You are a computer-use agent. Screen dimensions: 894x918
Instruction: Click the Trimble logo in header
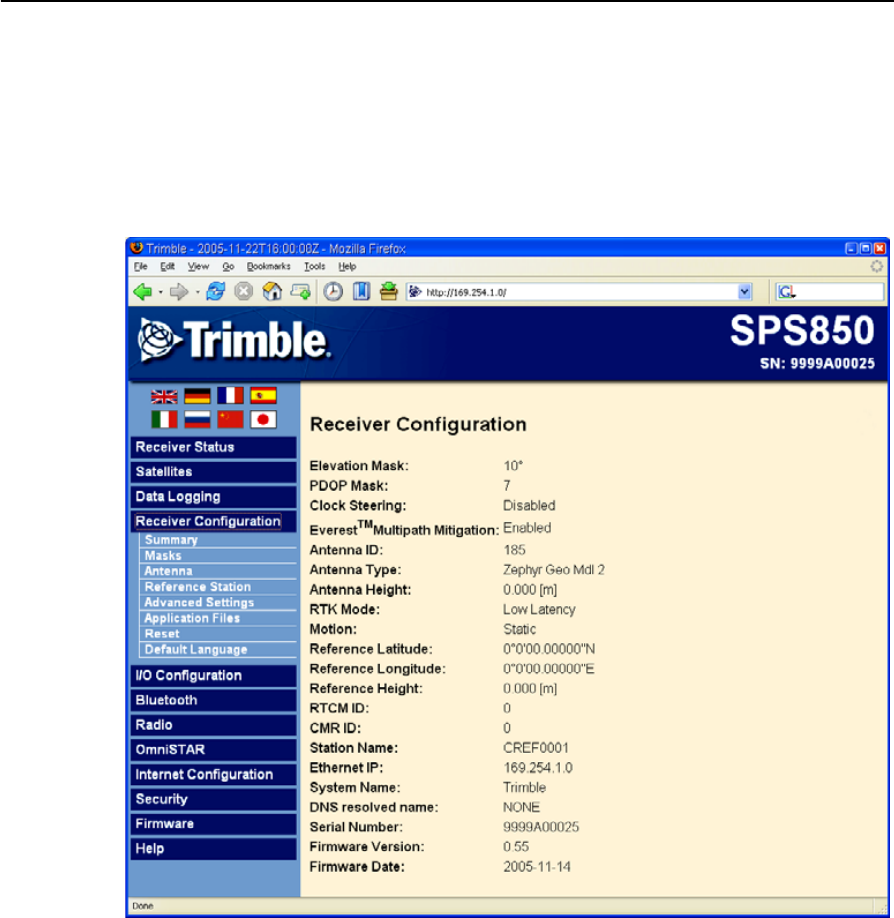pos(234,340)
